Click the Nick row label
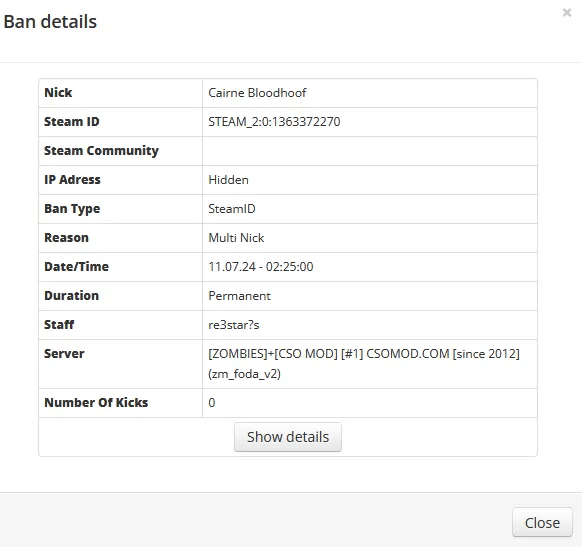 tap(58, 92)
